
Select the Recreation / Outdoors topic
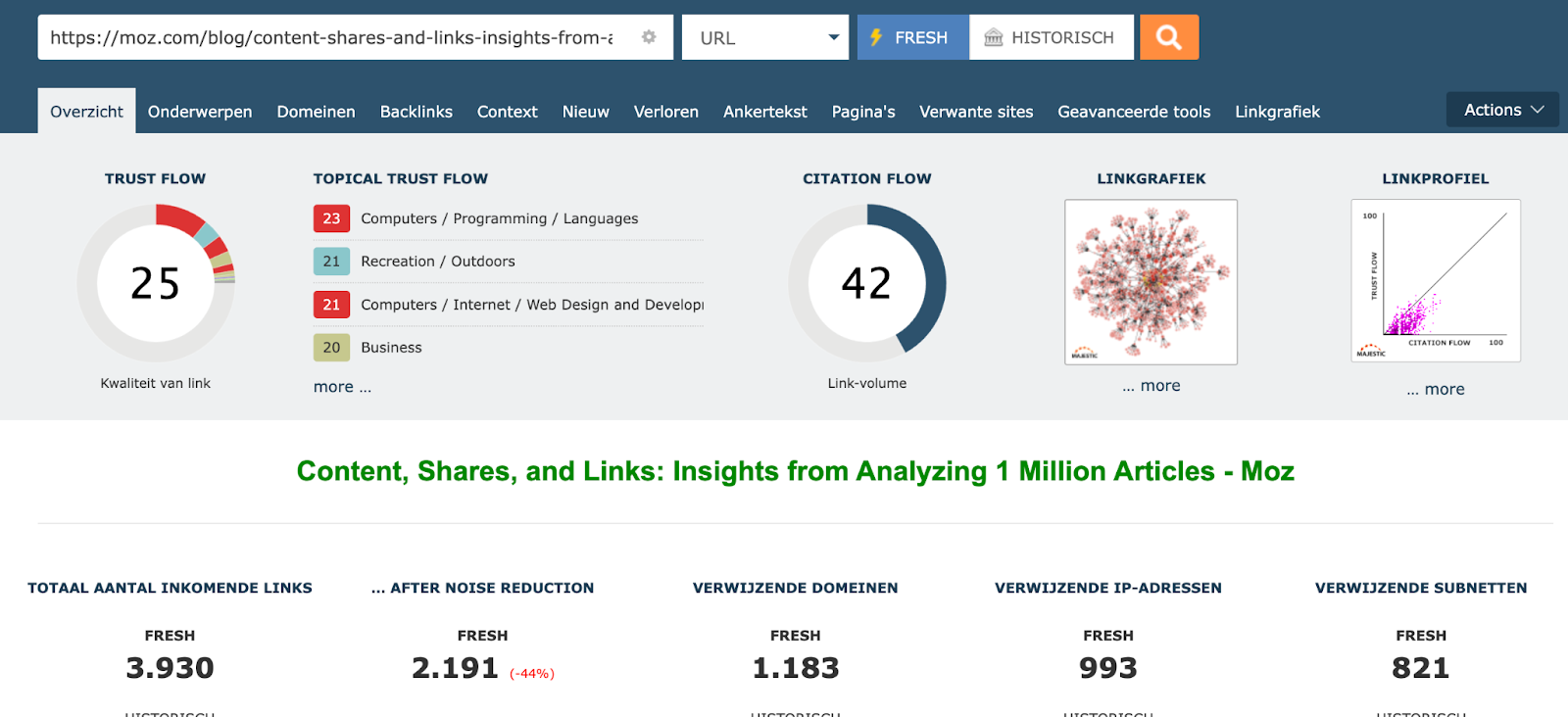click(438, 262)
